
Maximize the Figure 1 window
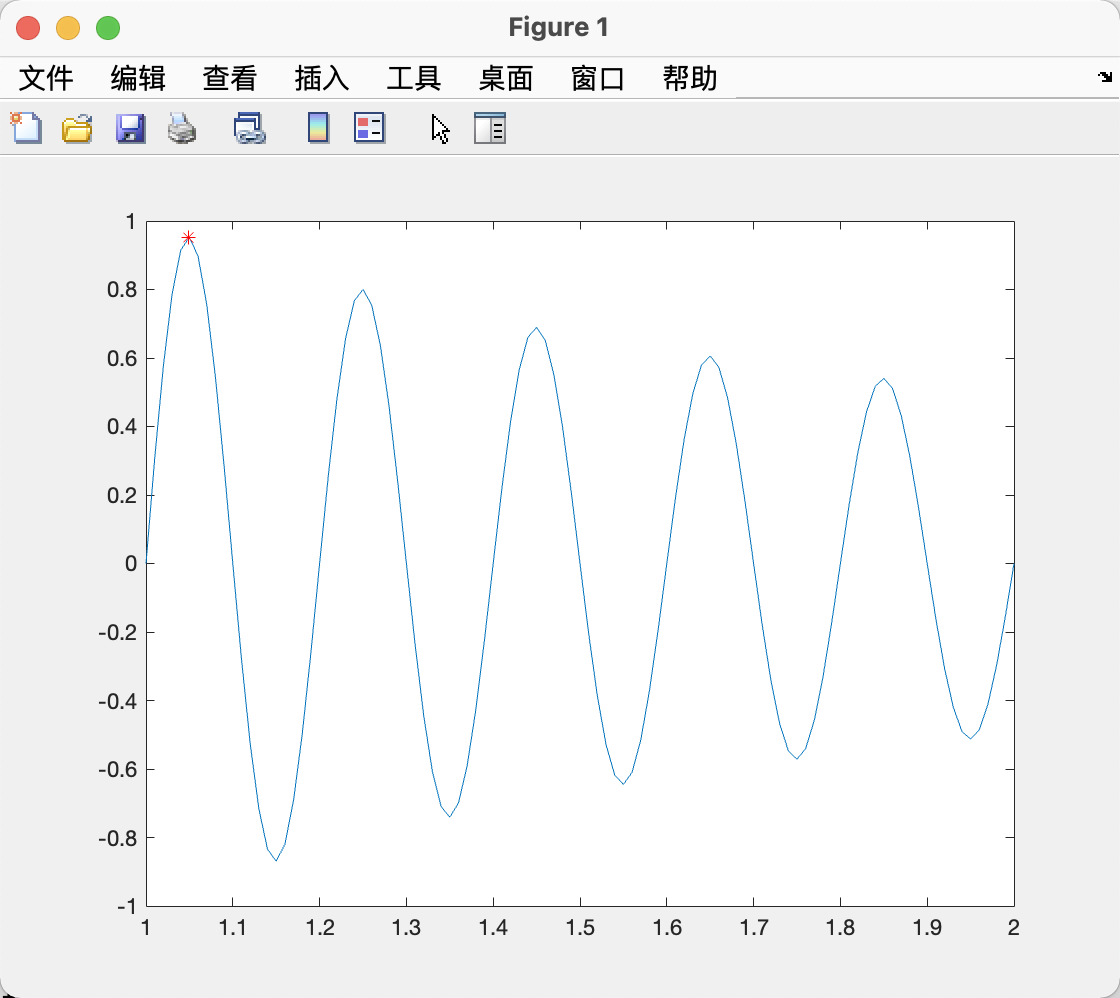pos(108,28)
